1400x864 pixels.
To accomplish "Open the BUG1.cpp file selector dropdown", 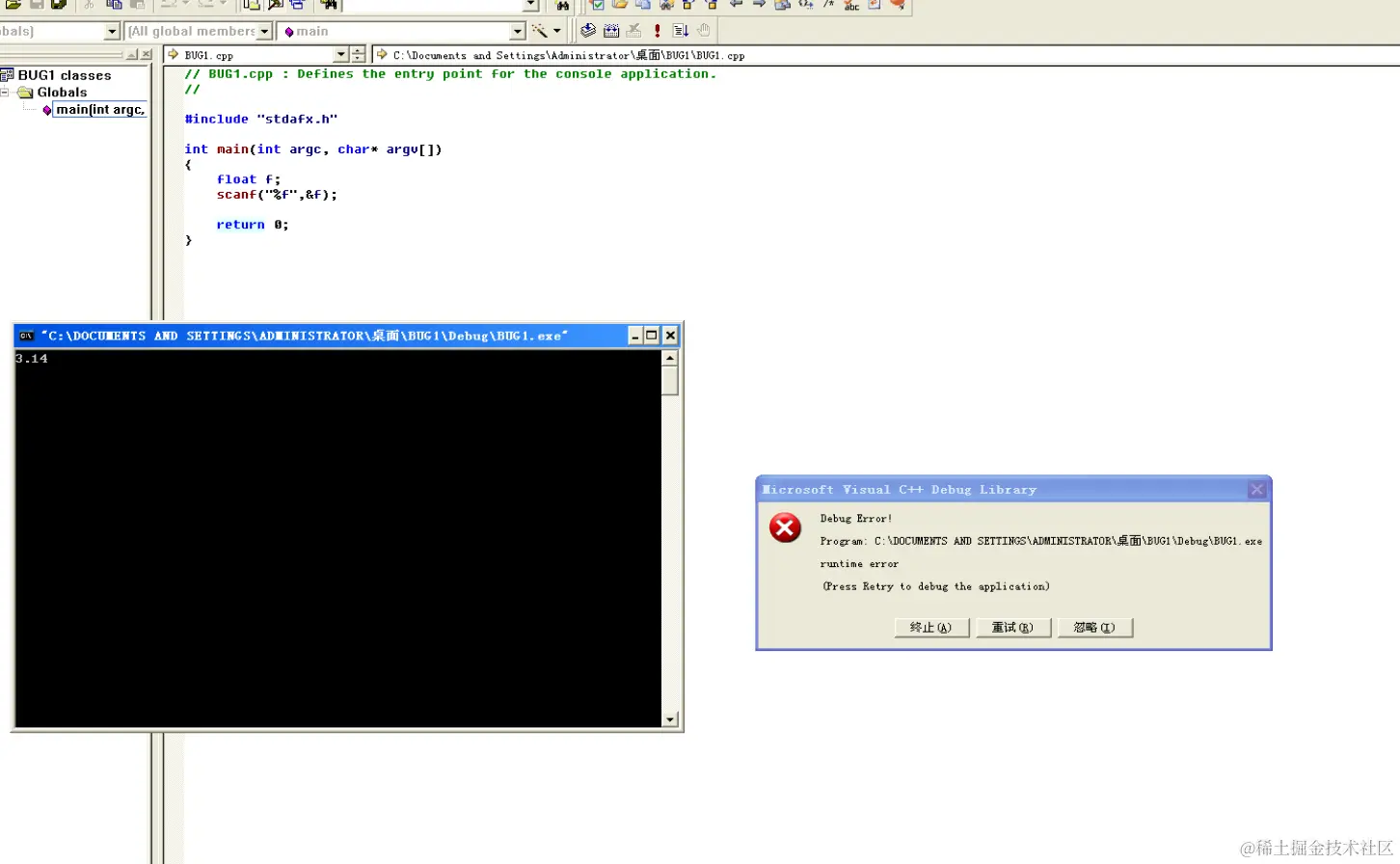I will [341, 55].
